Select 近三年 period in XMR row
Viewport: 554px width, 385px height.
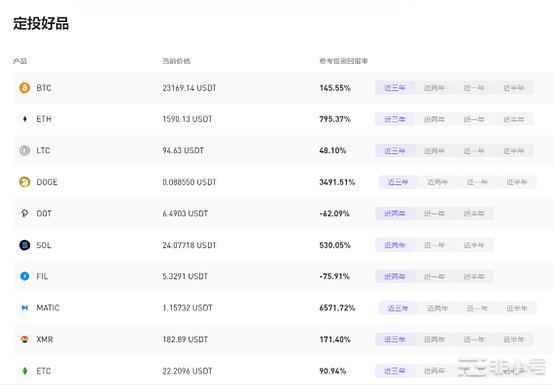coord(395,339)
